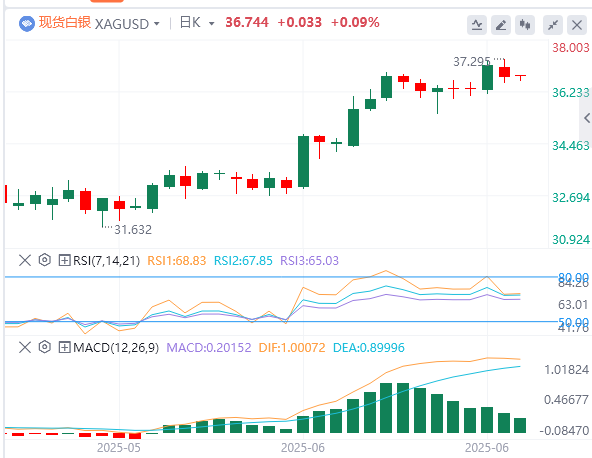Click the 0.46677 MACD axis label
The width and height of the screenshot is (592, 458).
pyautogui.click(x=566, y=400)
